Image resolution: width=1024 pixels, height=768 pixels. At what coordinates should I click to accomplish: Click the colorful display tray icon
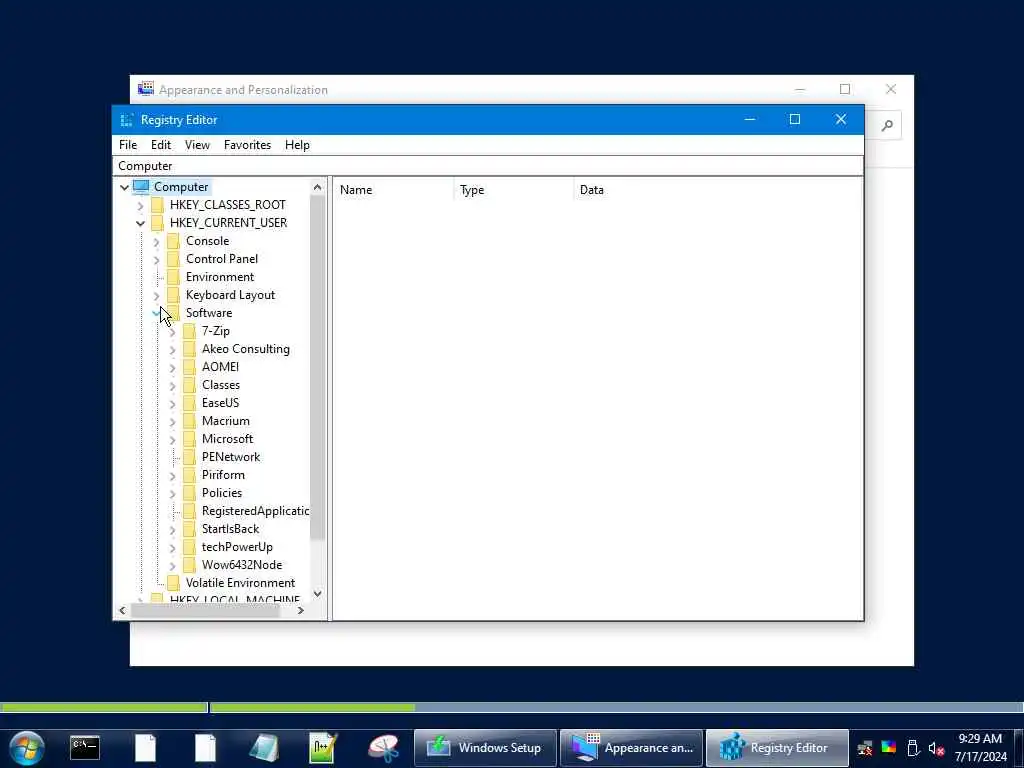[x=889, y=748]
